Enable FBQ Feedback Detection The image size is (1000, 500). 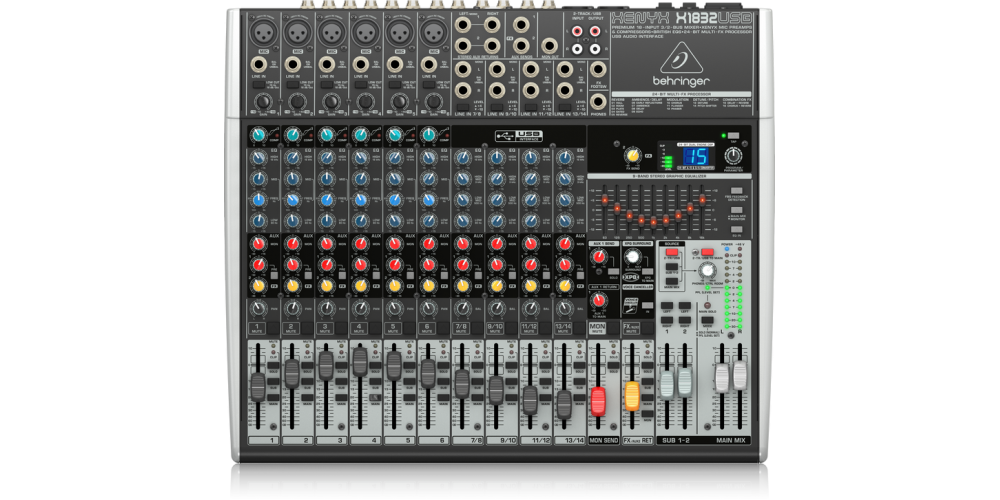[x=737, y=190]
